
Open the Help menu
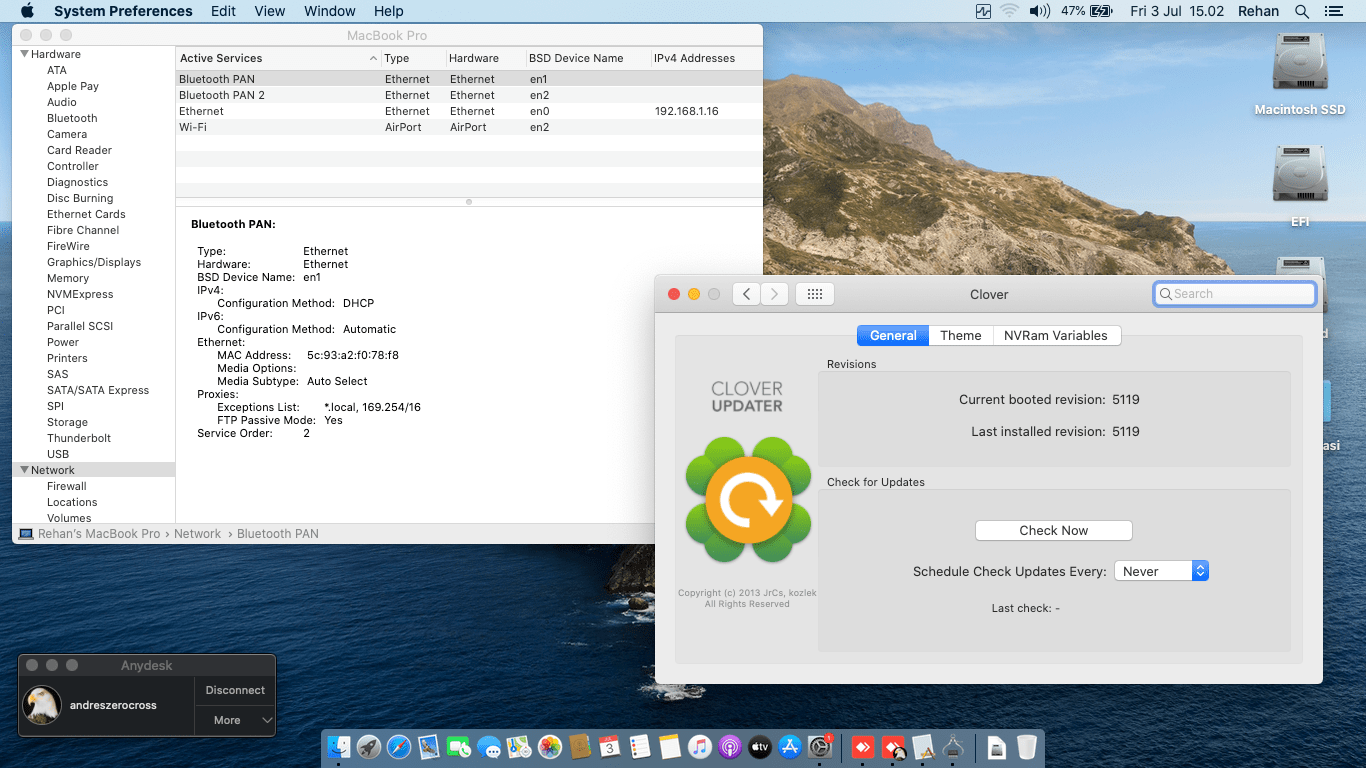coord(388,11)
